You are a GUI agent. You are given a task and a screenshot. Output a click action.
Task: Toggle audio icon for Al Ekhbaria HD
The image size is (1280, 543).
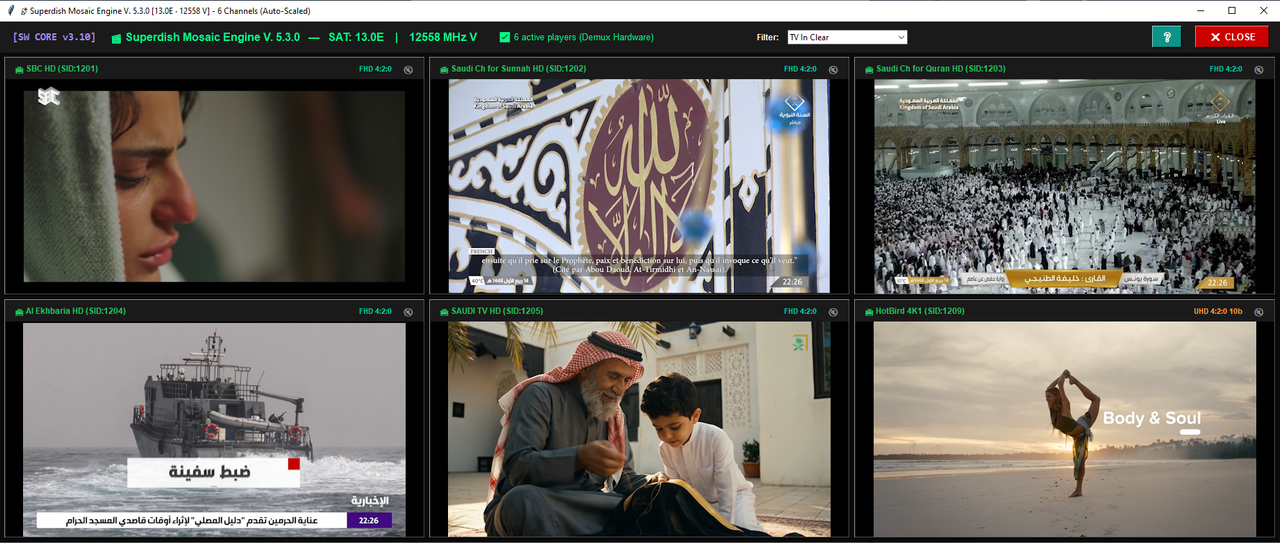click(408, 311)
